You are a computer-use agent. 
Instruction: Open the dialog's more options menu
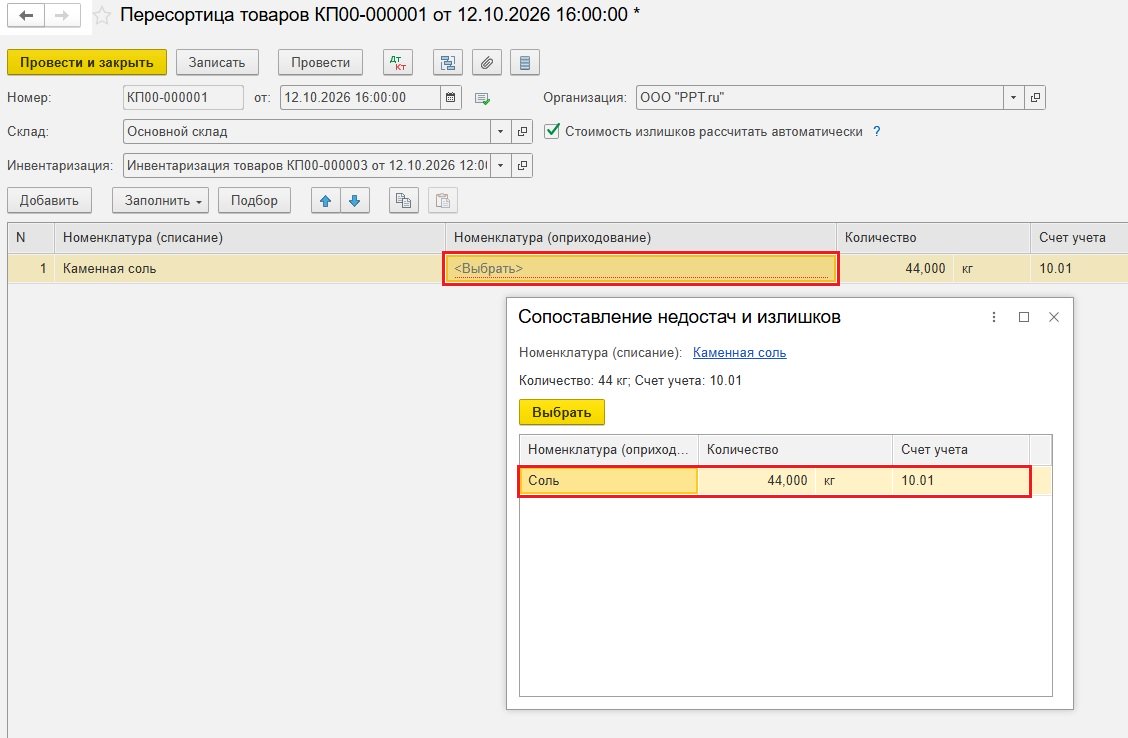click(x=993, y=317)
